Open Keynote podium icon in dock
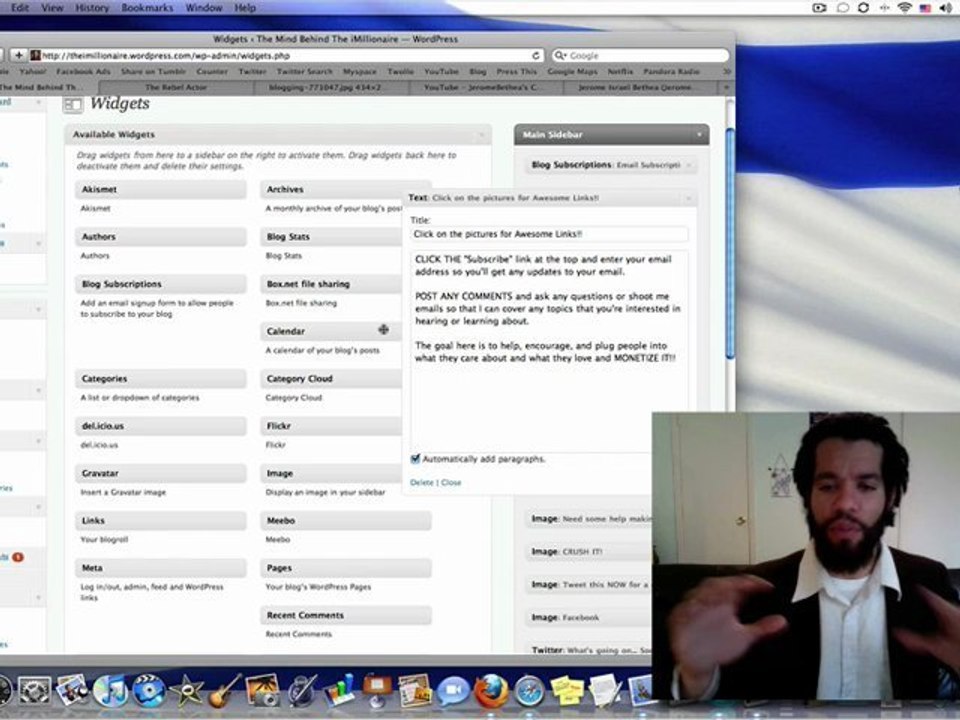Viewport: 960px width, 720px height. (377, 691)
